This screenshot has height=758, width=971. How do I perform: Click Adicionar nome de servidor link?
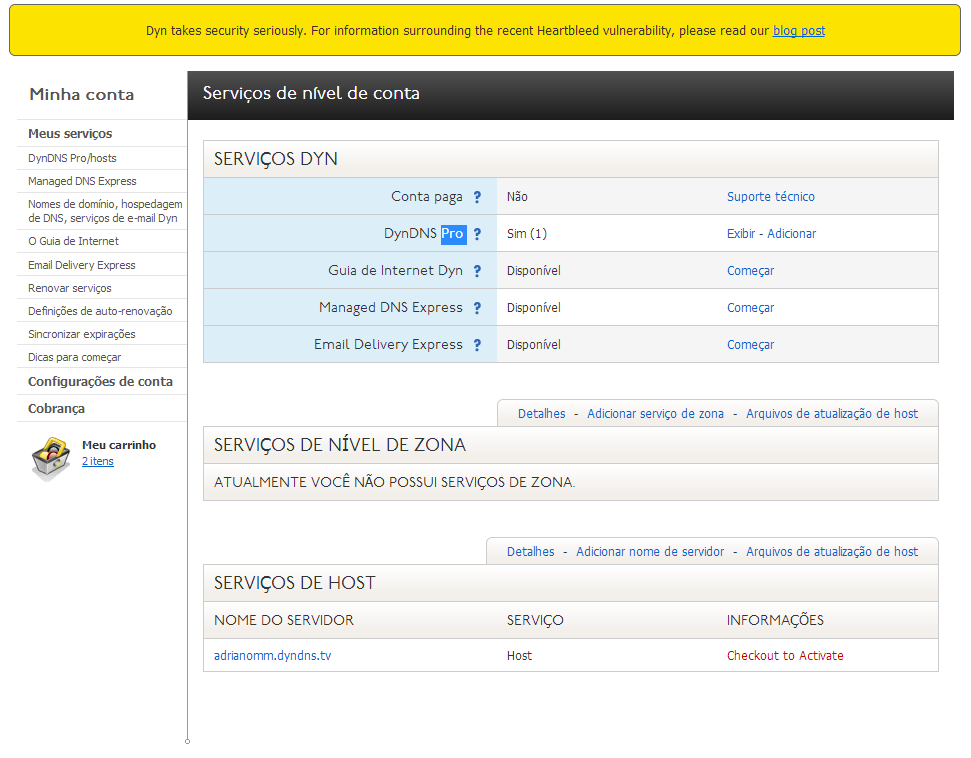click(x=650, y=552)
